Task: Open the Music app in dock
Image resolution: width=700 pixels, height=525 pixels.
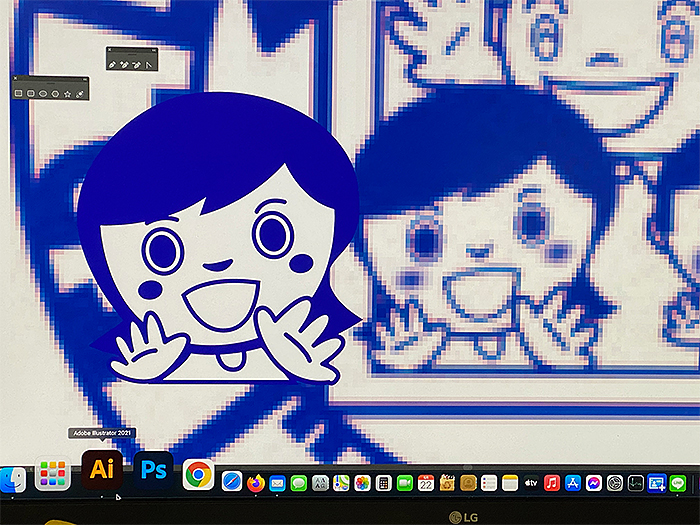Action: pyautogui.click(x=552, y=482)
